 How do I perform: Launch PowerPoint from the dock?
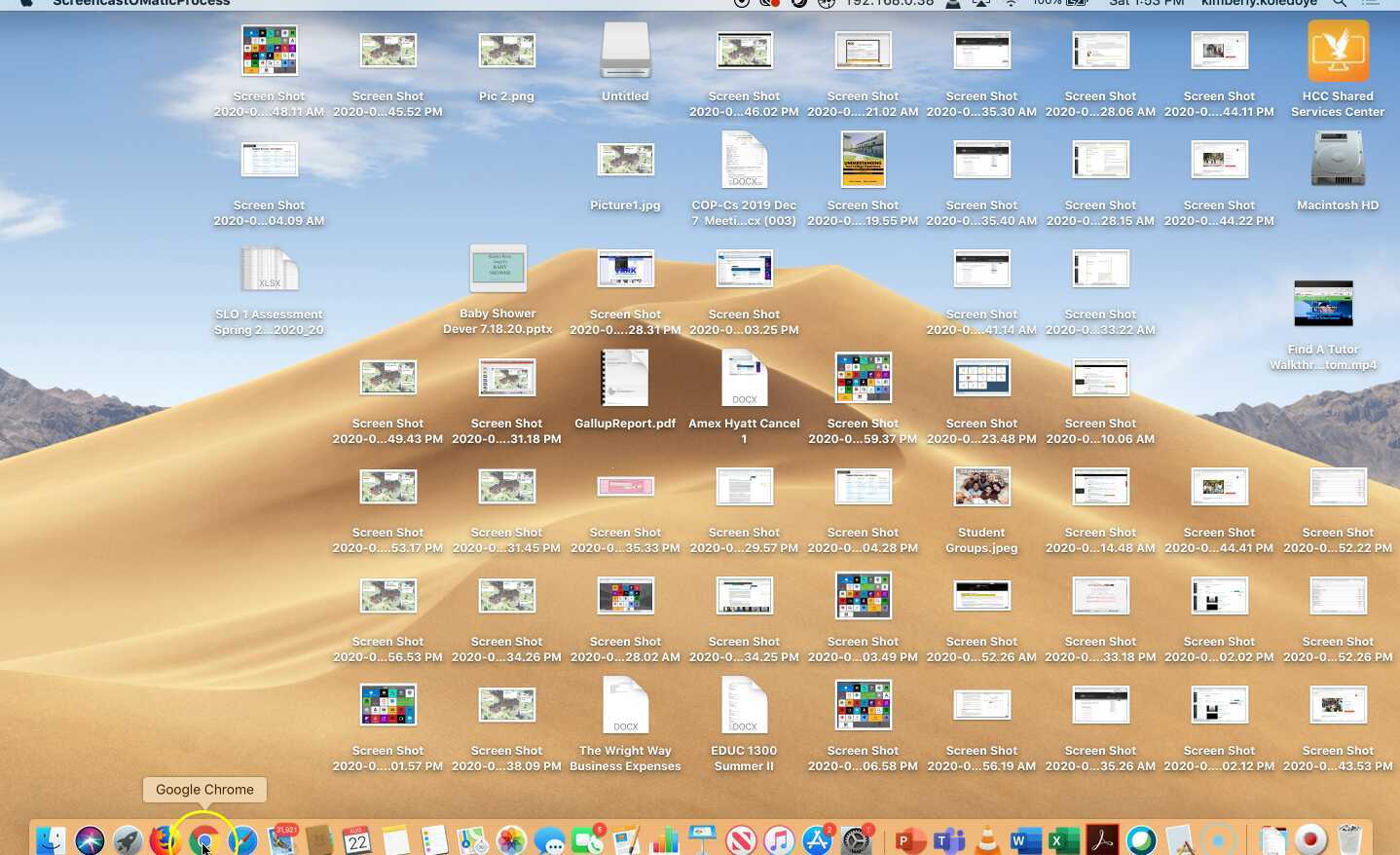(x=909, y=839)
